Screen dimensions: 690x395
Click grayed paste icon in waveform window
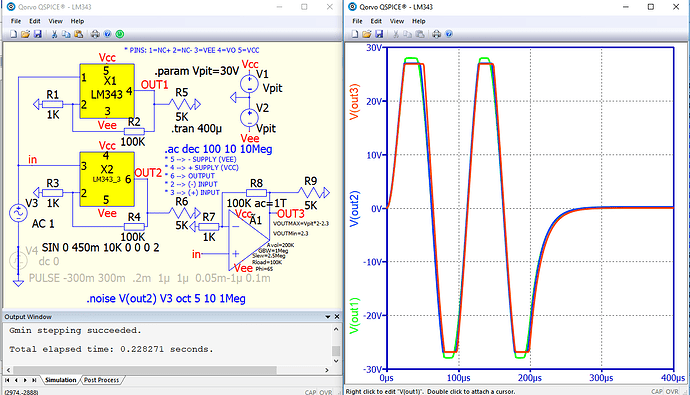pos(420,34)
